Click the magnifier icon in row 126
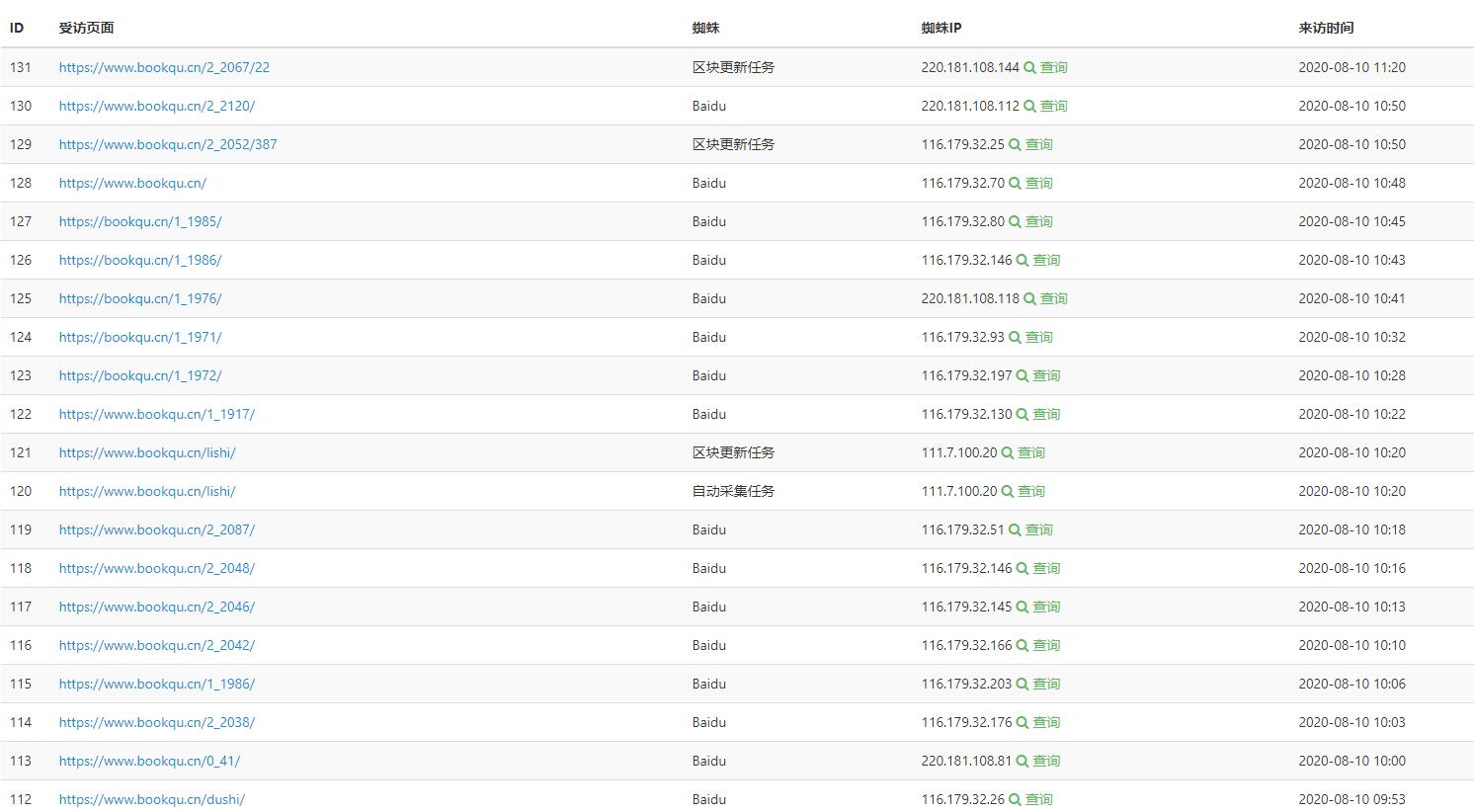Image resolution: width=1474 pixels, height=812 pixels. [1023, 260]
